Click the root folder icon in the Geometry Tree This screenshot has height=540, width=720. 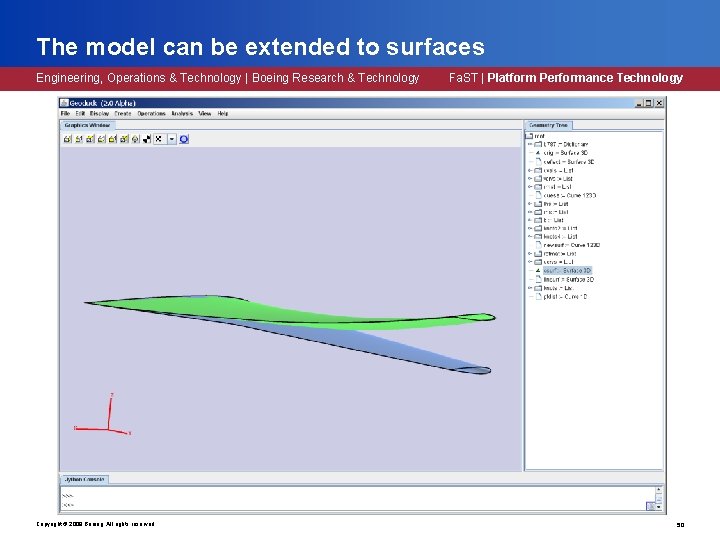pyautogui.click(x=529, y=136)
